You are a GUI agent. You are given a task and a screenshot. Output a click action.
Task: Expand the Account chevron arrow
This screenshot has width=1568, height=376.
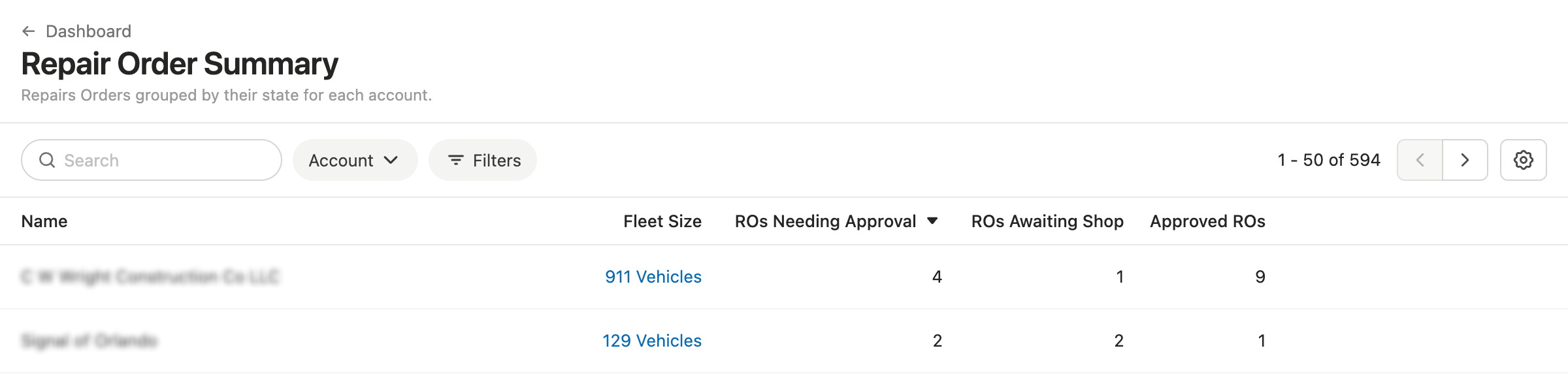coord(391,160)
